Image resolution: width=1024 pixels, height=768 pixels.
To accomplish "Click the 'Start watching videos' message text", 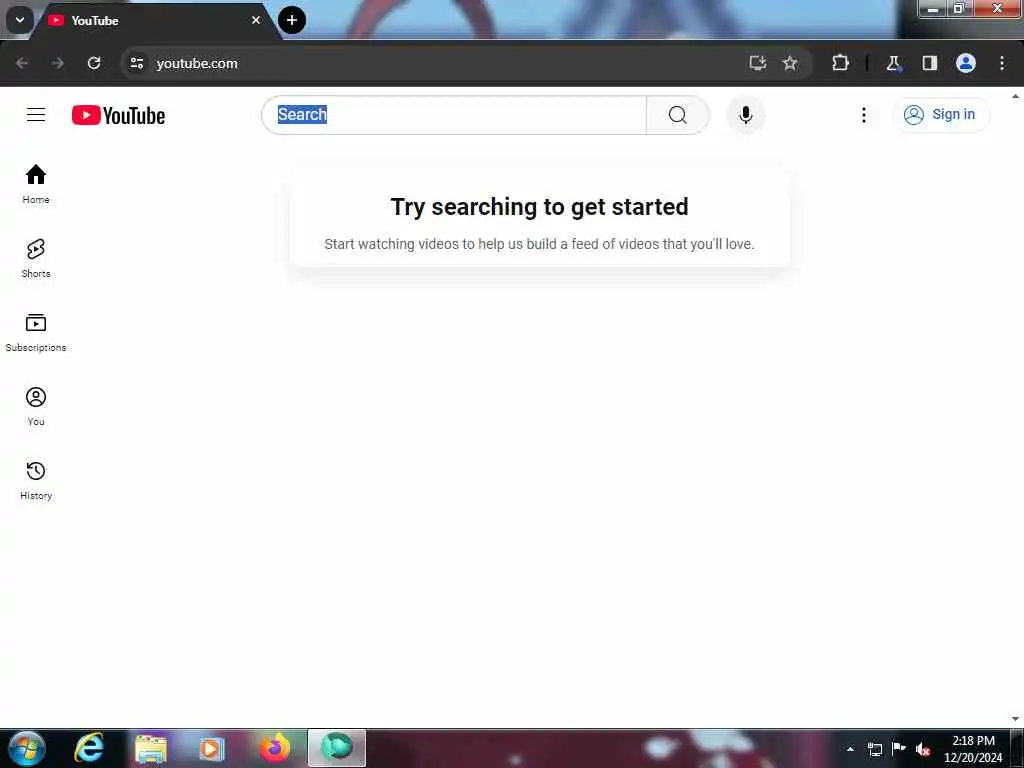I will point(539,244).
